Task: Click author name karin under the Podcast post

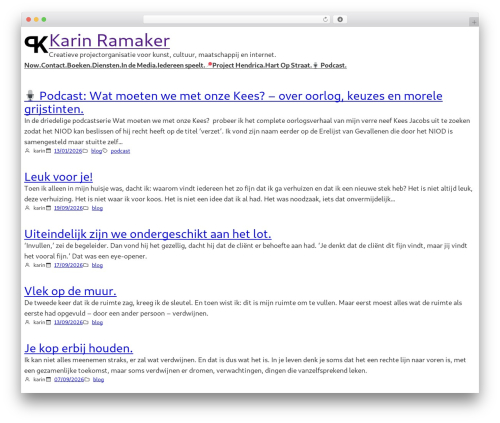Action: [39, 151]
